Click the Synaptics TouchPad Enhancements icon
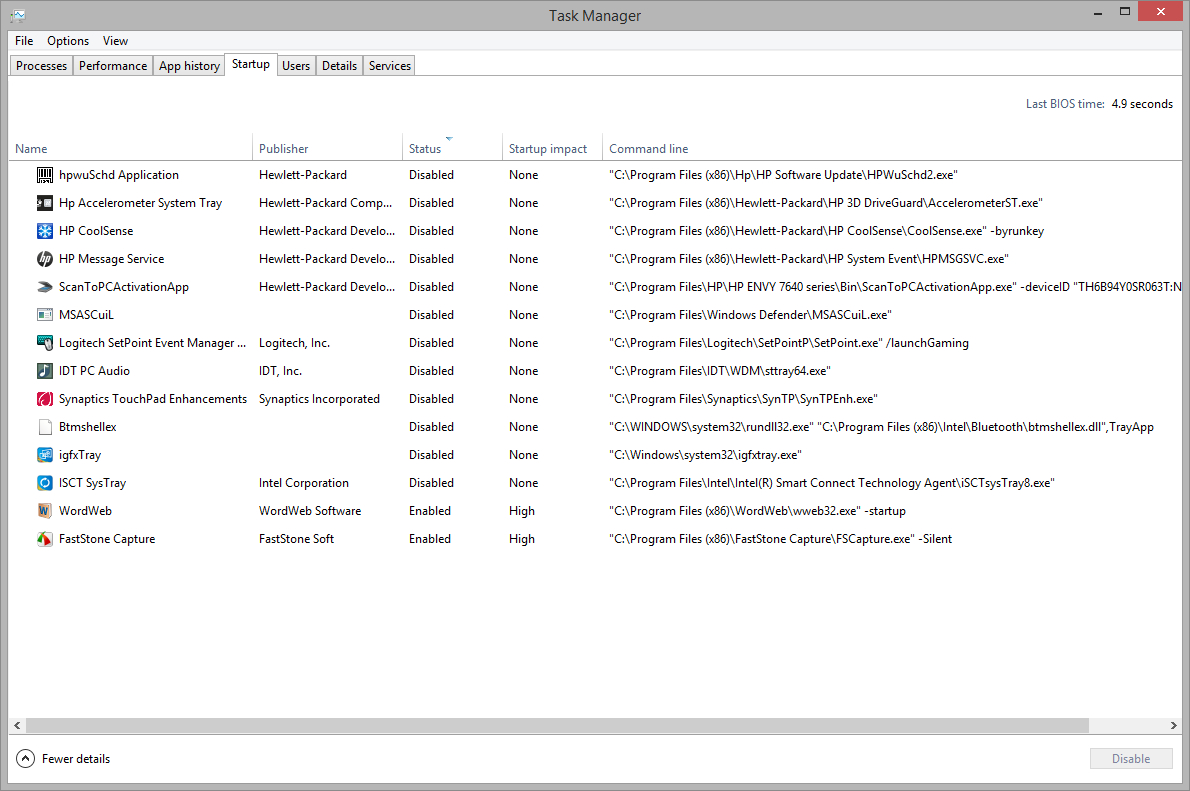This screenshot has width=1190, height=791. 45,399
